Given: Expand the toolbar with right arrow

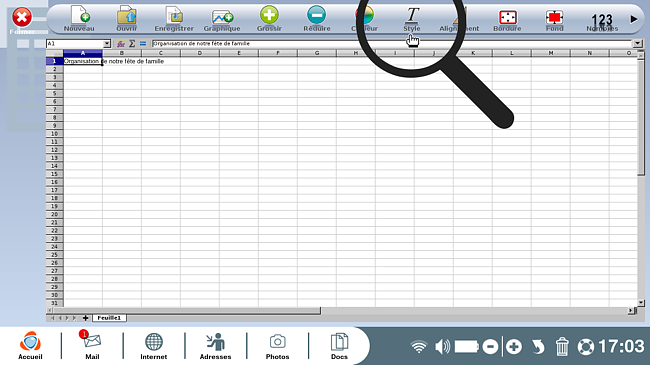Looking at the screenshot, I should click(633, 19).
